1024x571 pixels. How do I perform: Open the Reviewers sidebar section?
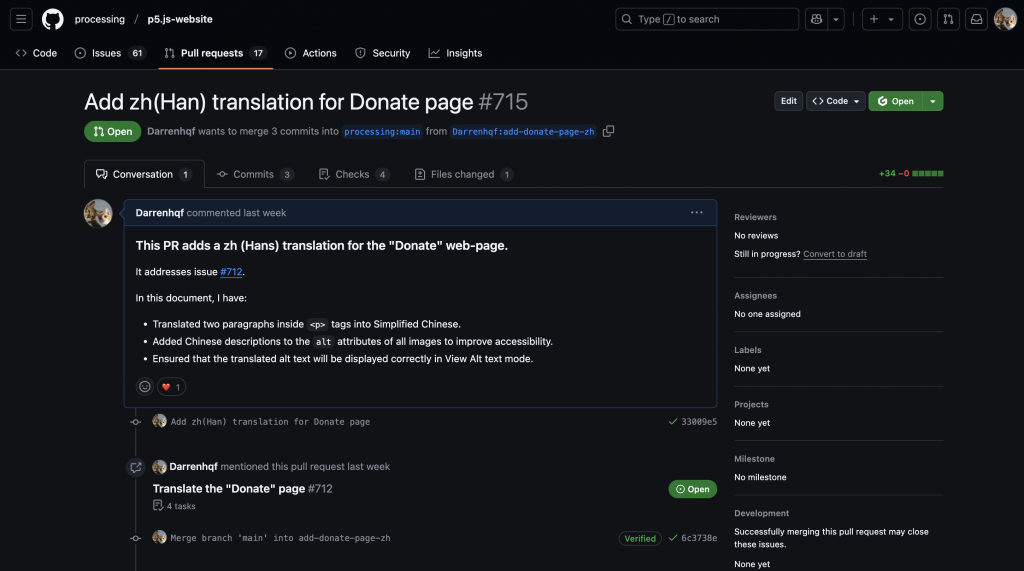[755, 217]
